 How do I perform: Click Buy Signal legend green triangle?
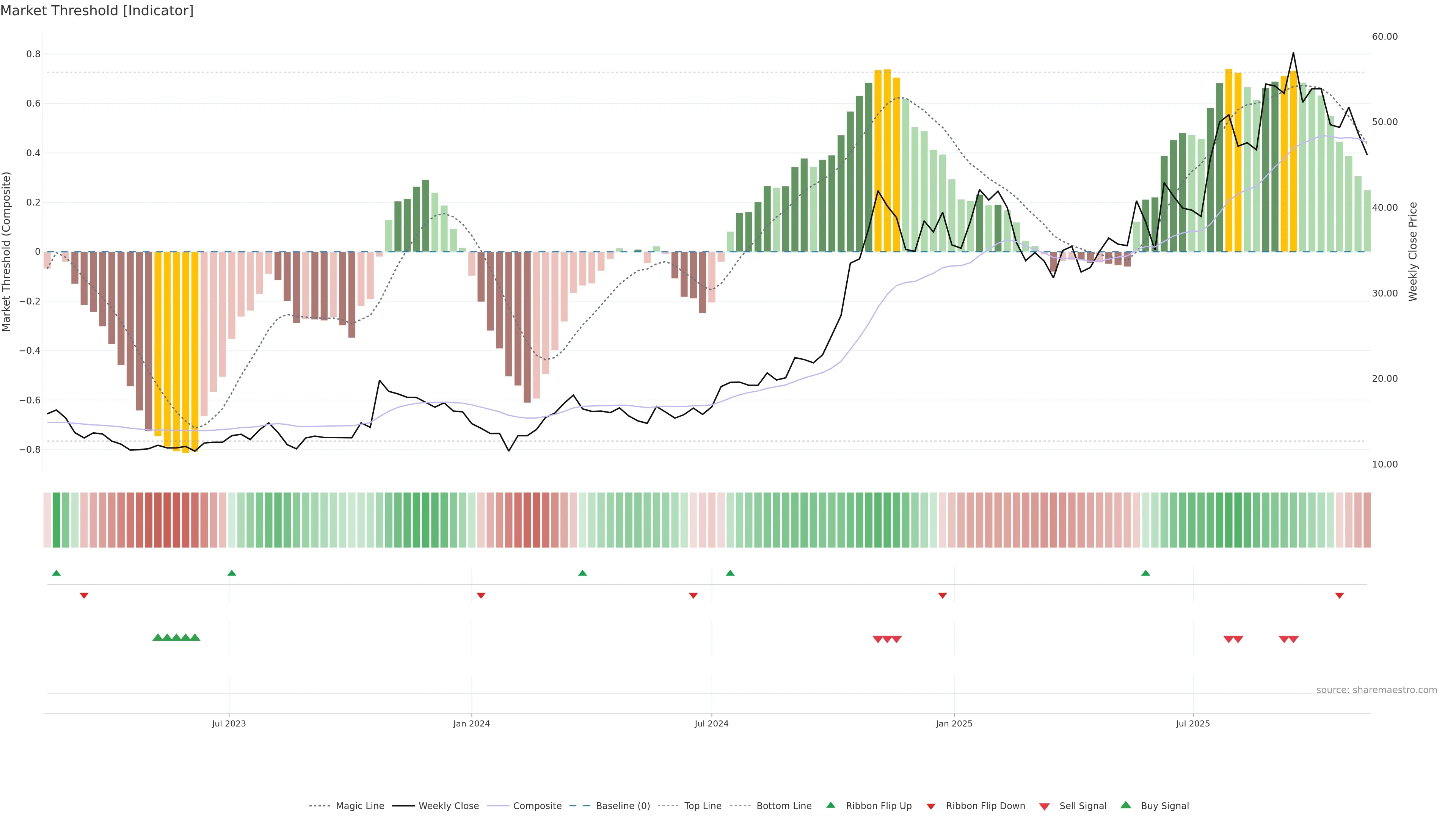(1125, 805)
